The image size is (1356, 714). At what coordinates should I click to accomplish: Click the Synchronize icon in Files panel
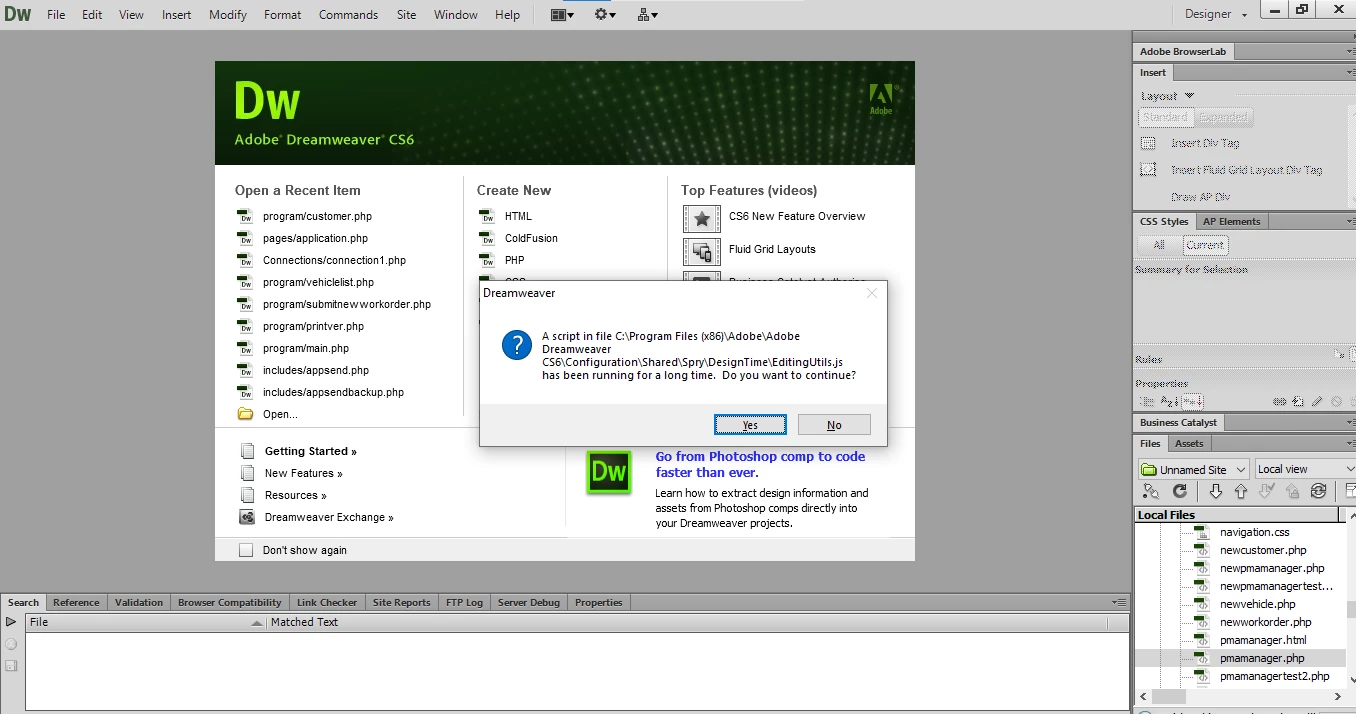click(x=1319, y=491)
